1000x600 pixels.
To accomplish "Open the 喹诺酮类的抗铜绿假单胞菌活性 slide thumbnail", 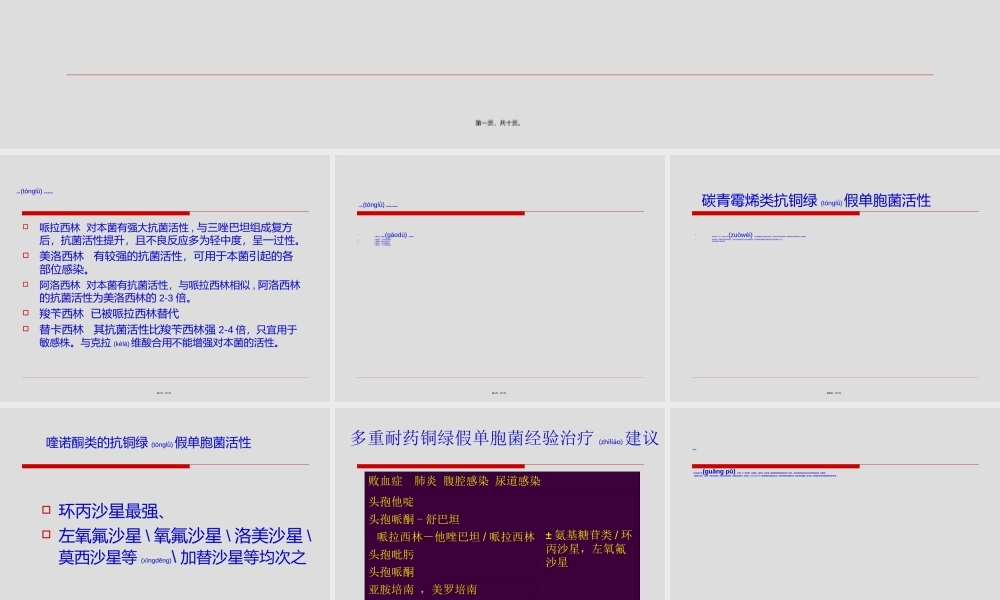I will point(165,504).
